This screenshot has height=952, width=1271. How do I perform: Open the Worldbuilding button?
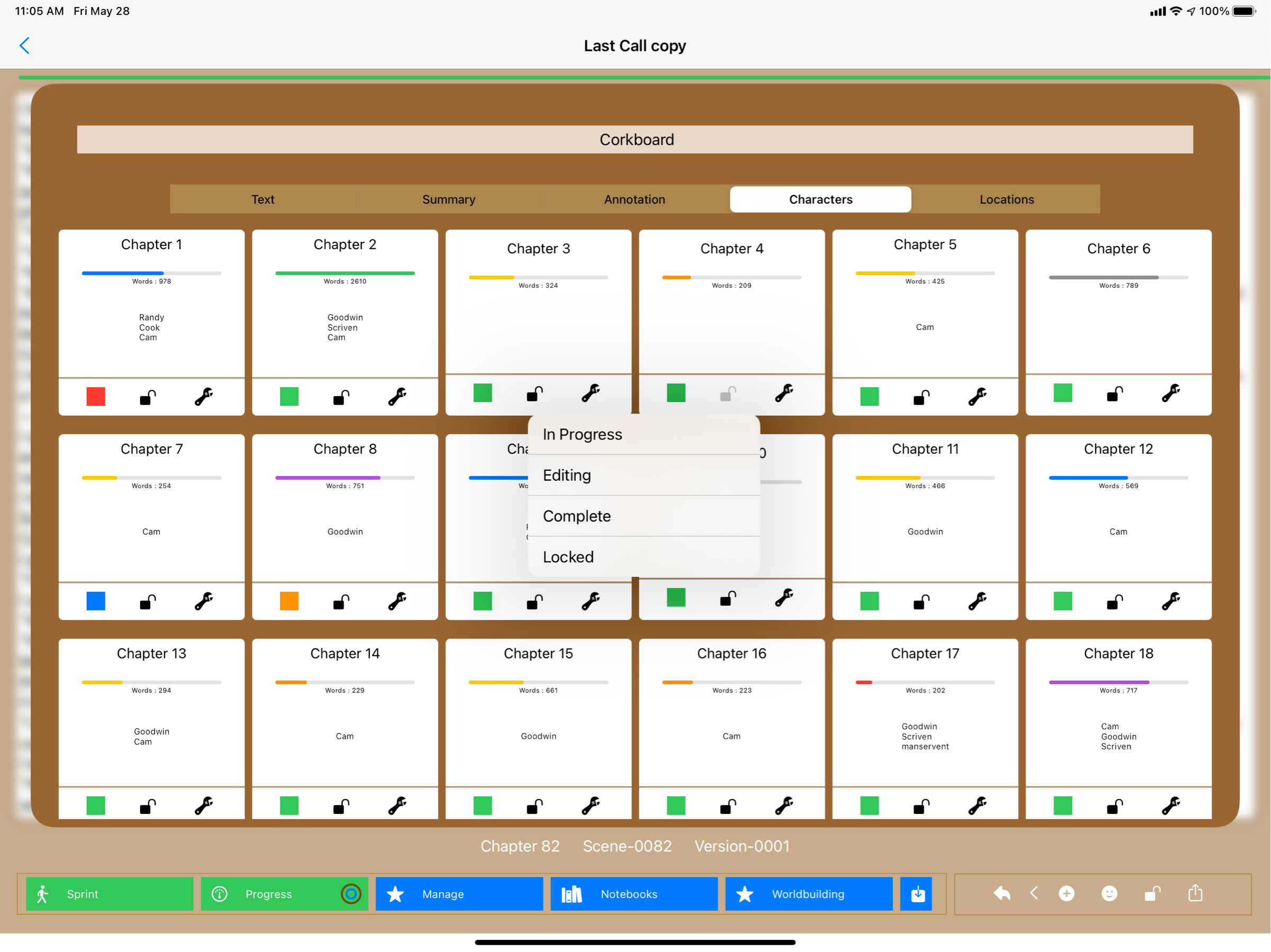coord(809,894)
